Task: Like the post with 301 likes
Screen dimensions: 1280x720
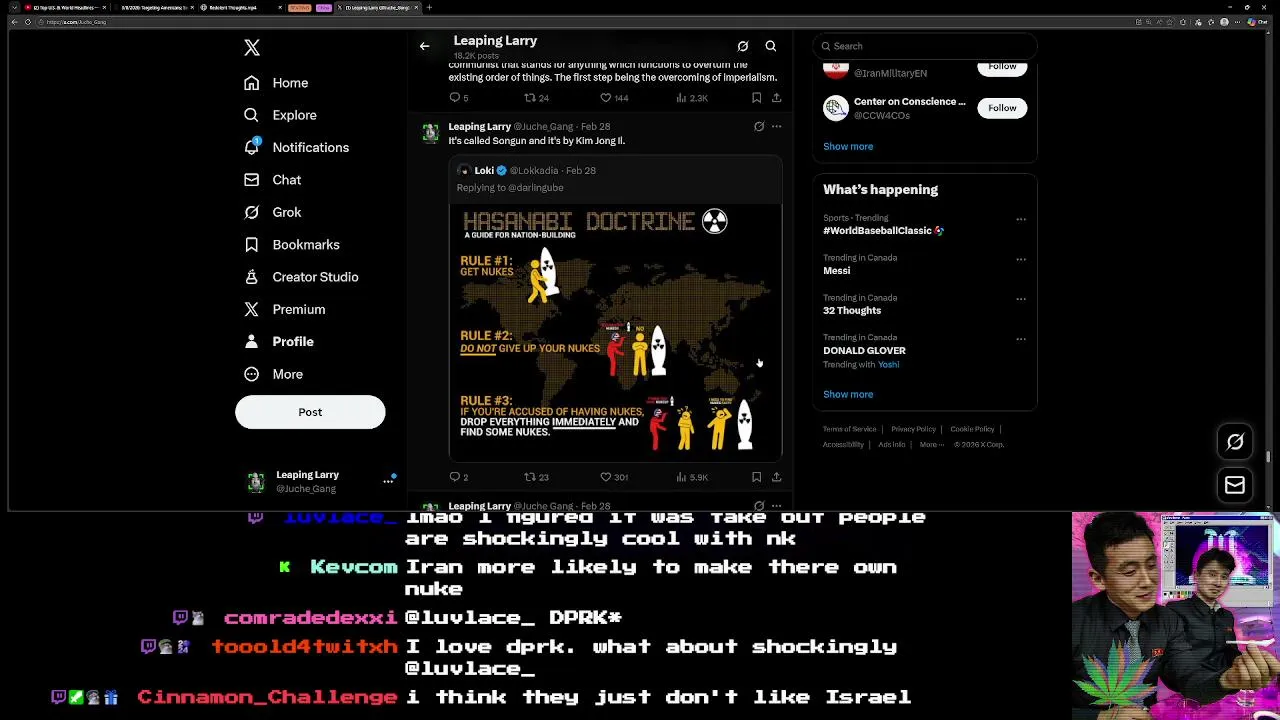Action: (x=614, y=477)
